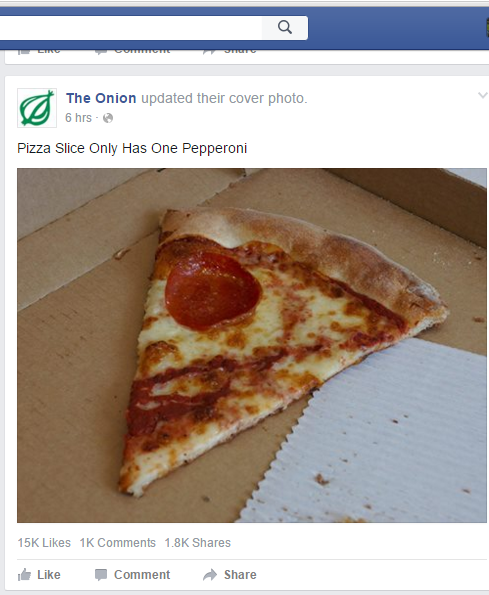
Task: Click the pepperoni on the pizza photo
Action: tap(213, 290)
